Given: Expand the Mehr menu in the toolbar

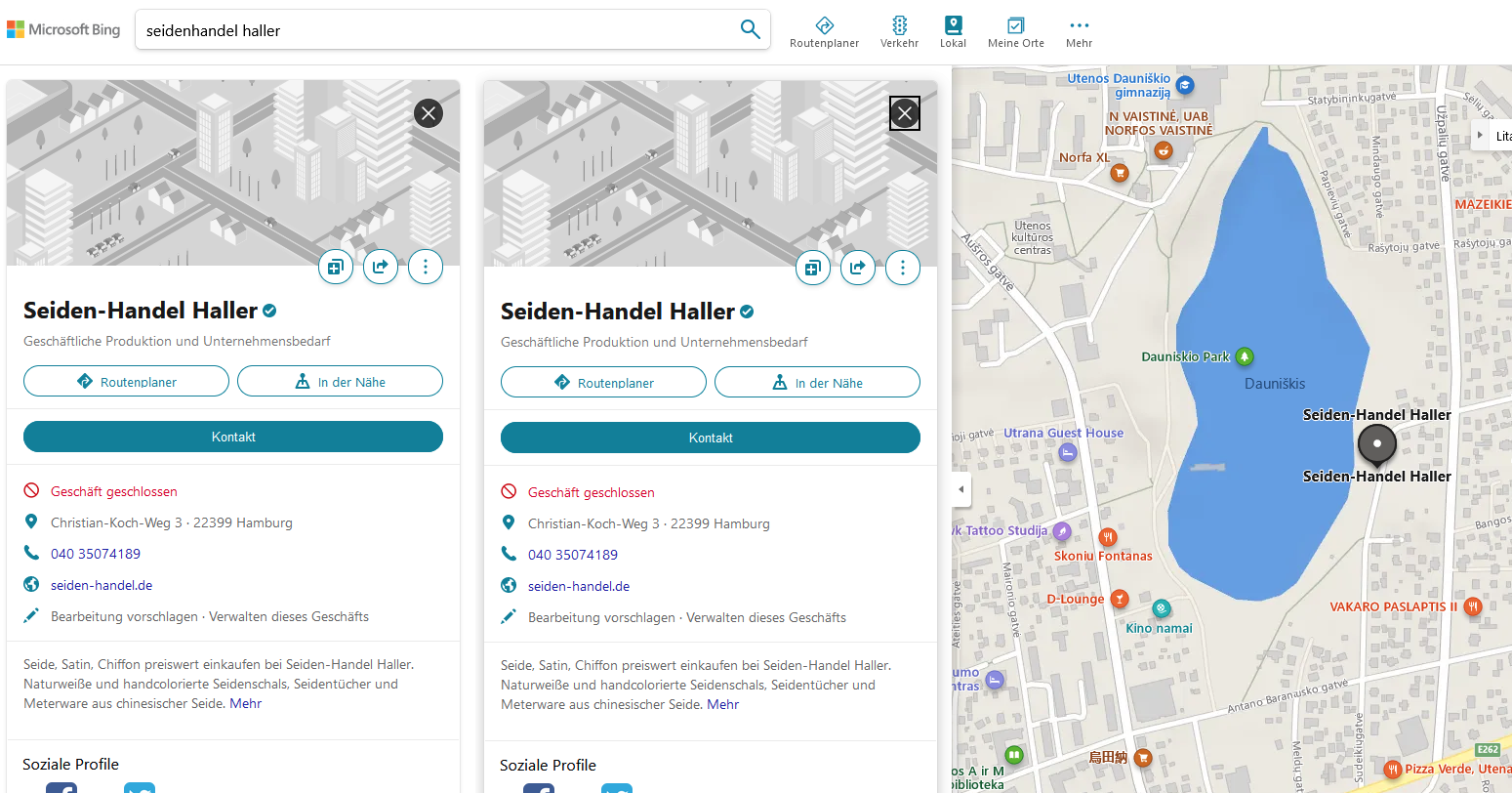Looking at the screenshot, I should pos(1079,31).
